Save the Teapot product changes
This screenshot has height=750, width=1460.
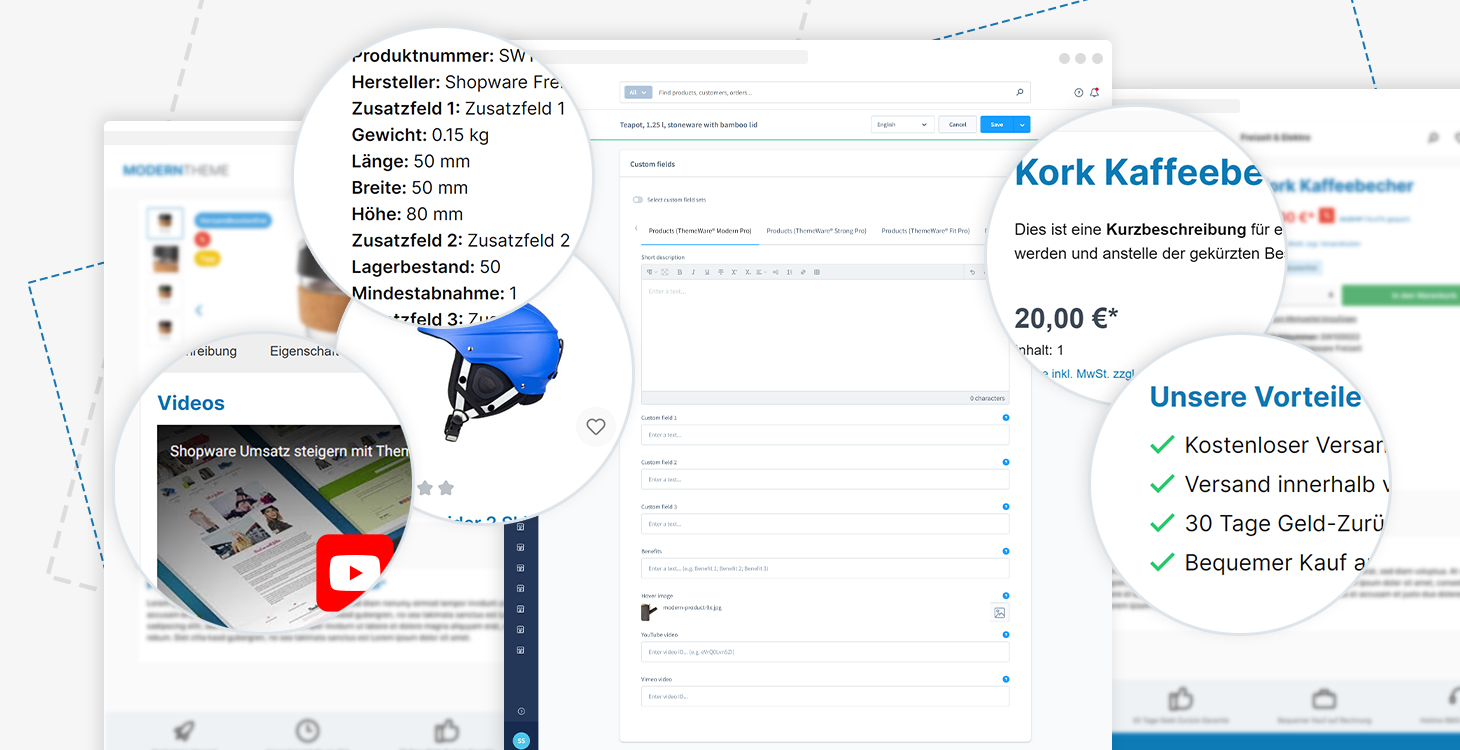[x=996, y=124]
